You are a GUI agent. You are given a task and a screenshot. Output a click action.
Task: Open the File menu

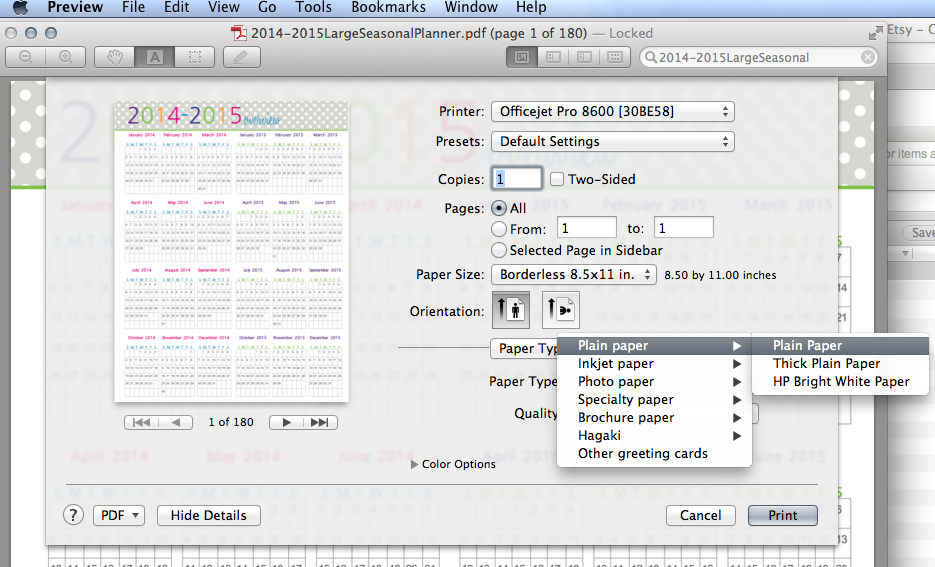134,7
